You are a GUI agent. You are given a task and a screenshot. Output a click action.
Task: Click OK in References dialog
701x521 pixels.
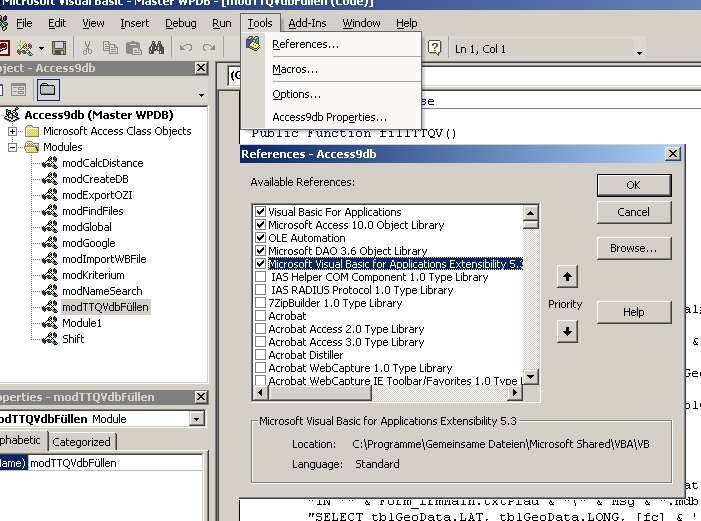633,185
